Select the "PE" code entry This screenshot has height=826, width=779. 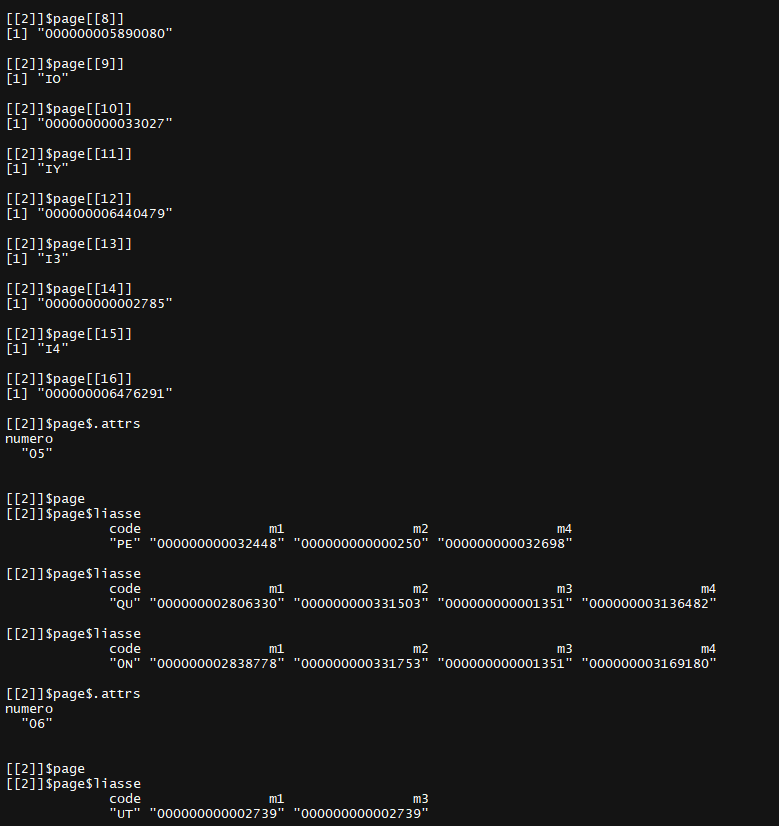tap(125, 544)
